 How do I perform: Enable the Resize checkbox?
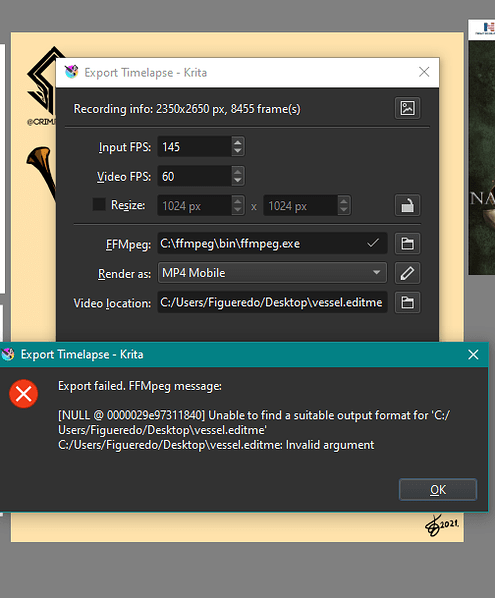(x=99, y=204)
